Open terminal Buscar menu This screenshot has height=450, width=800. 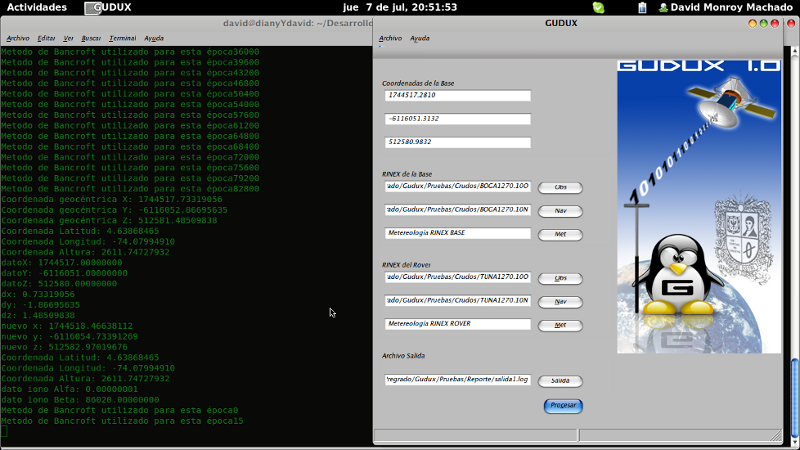[x=91, y=38]
